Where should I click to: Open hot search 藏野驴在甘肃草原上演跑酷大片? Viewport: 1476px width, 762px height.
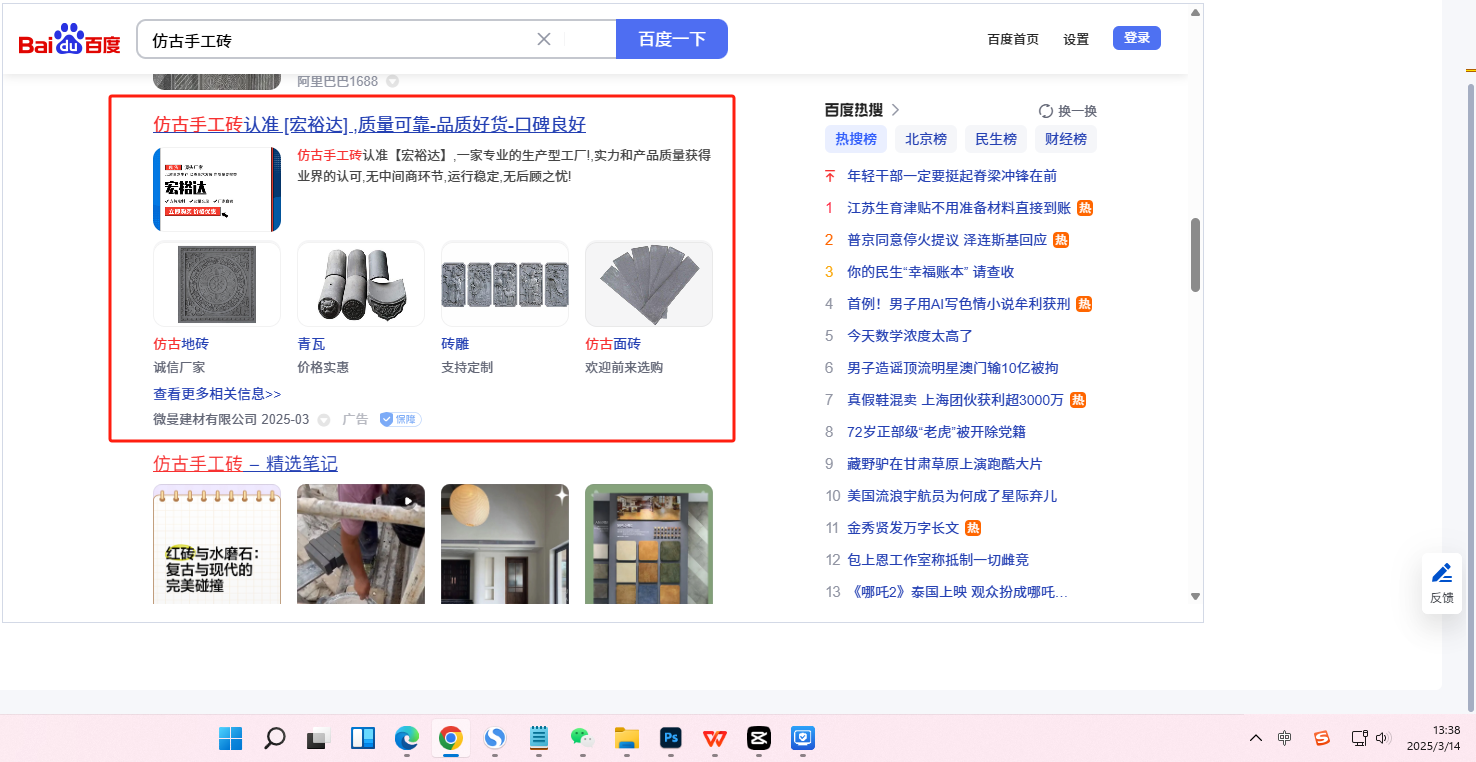click(945, 464)
